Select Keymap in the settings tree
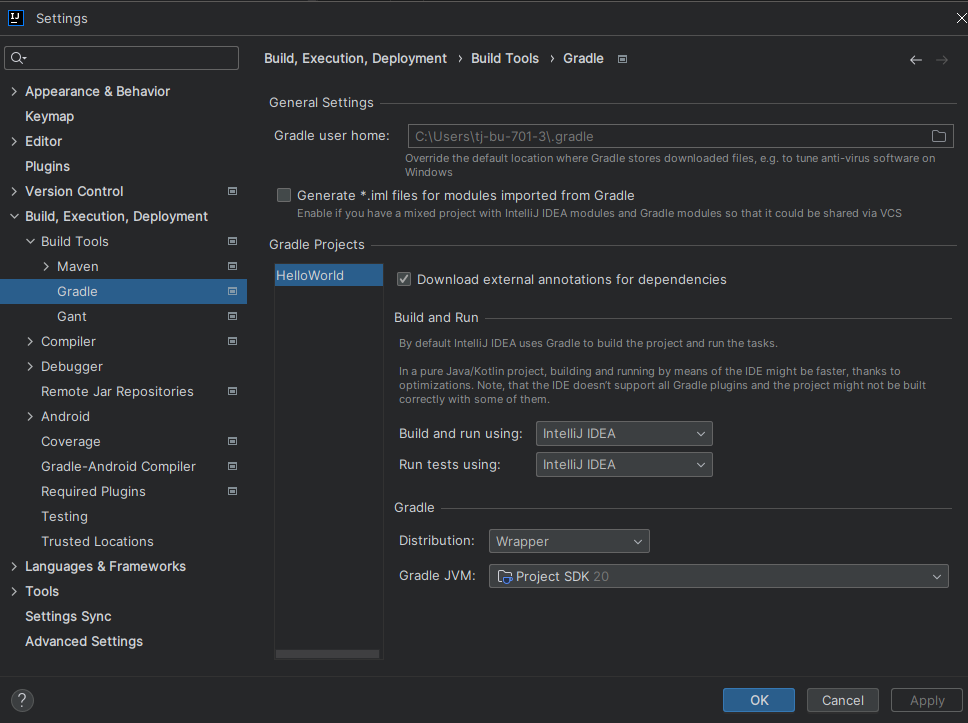This screenshot has width=968, height=723. pos(49,116)
